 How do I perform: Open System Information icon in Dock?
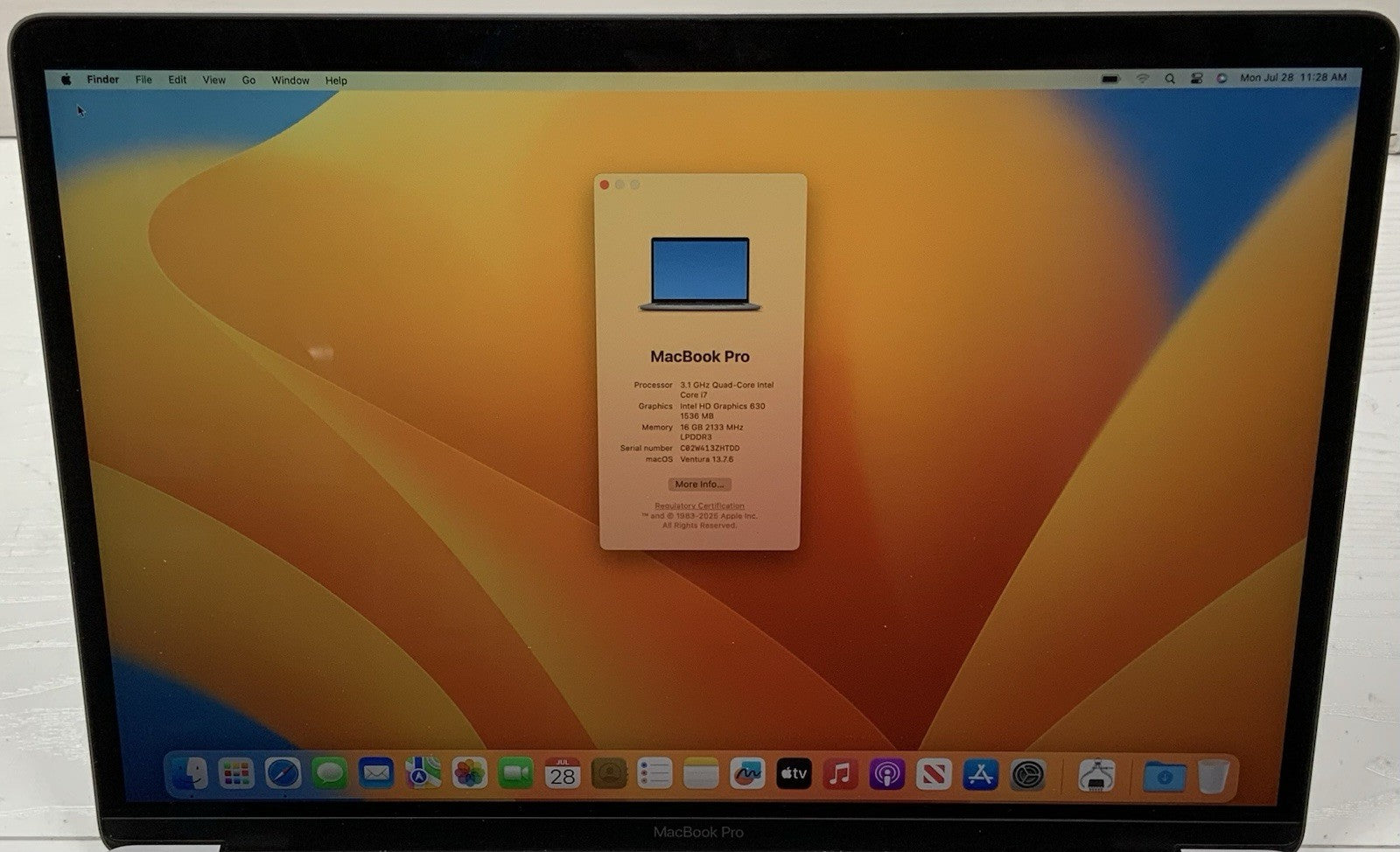[x=1096, y=775]
